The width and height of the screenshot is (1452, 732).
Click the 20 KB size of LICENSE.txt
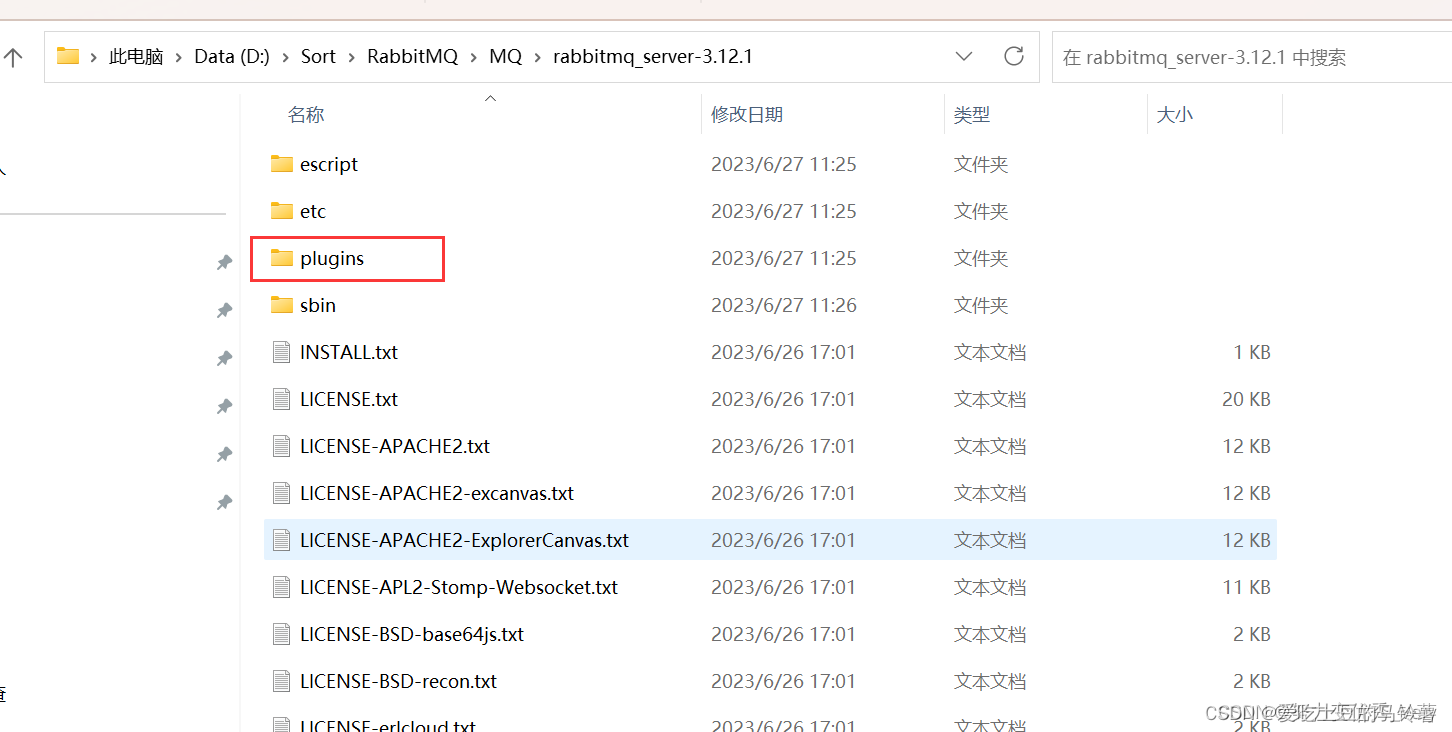1246,399
